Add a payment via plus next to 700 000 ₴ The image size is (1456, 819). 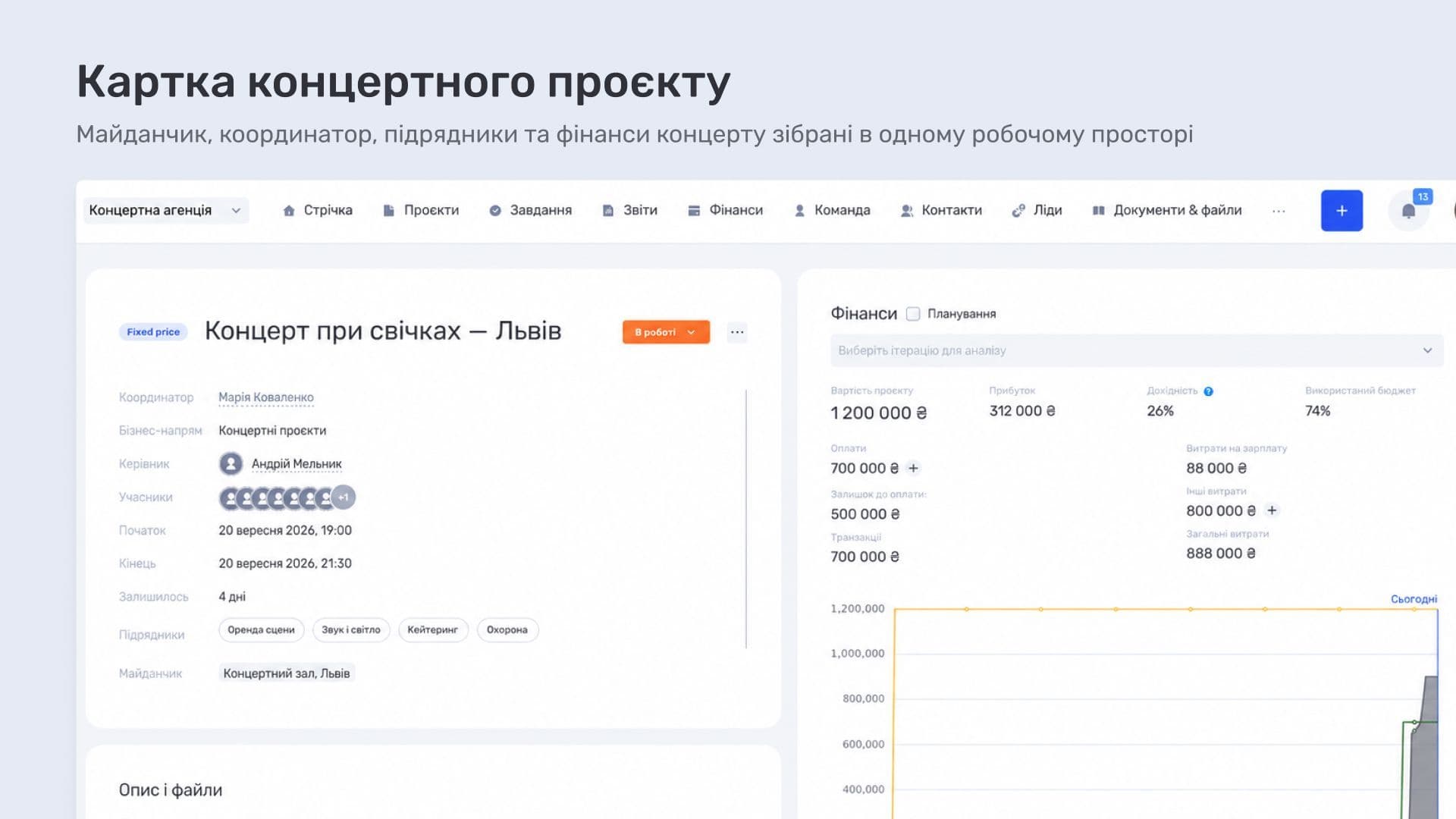click(913, 469)
